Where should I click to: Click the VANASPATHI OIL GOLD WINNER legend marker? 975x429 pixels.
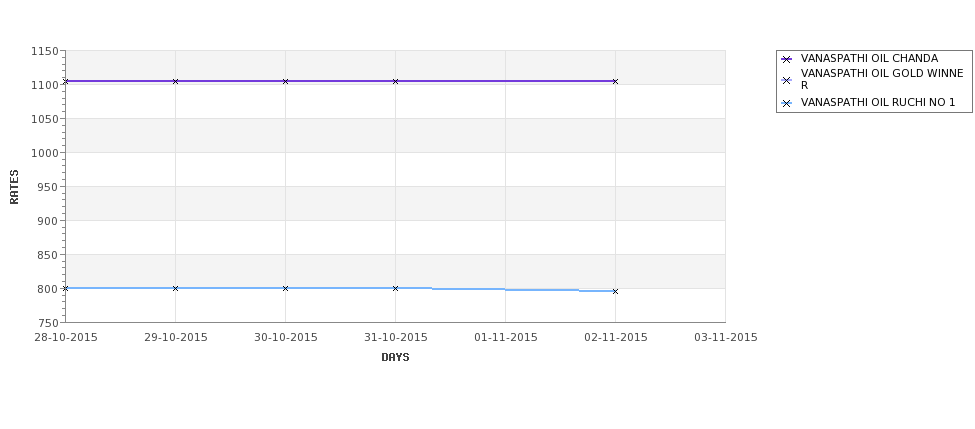(786, 80)
